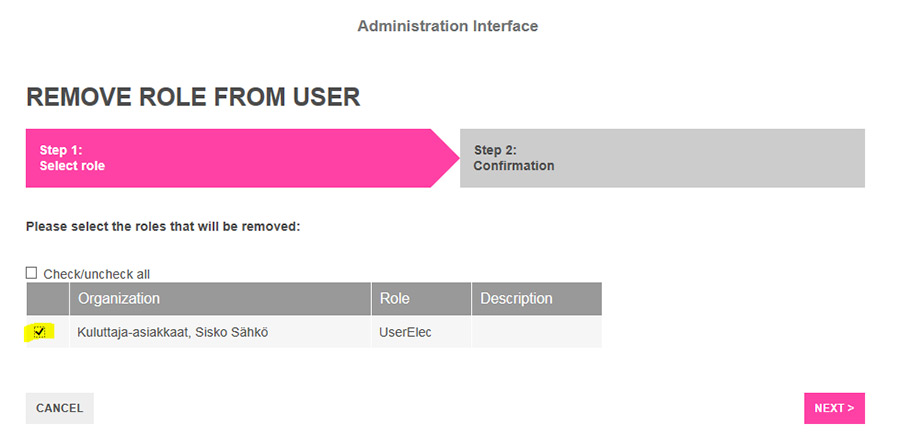Screen dimensions: 900x447
Task: Sort by Organization column header
Action: (220, 298)
